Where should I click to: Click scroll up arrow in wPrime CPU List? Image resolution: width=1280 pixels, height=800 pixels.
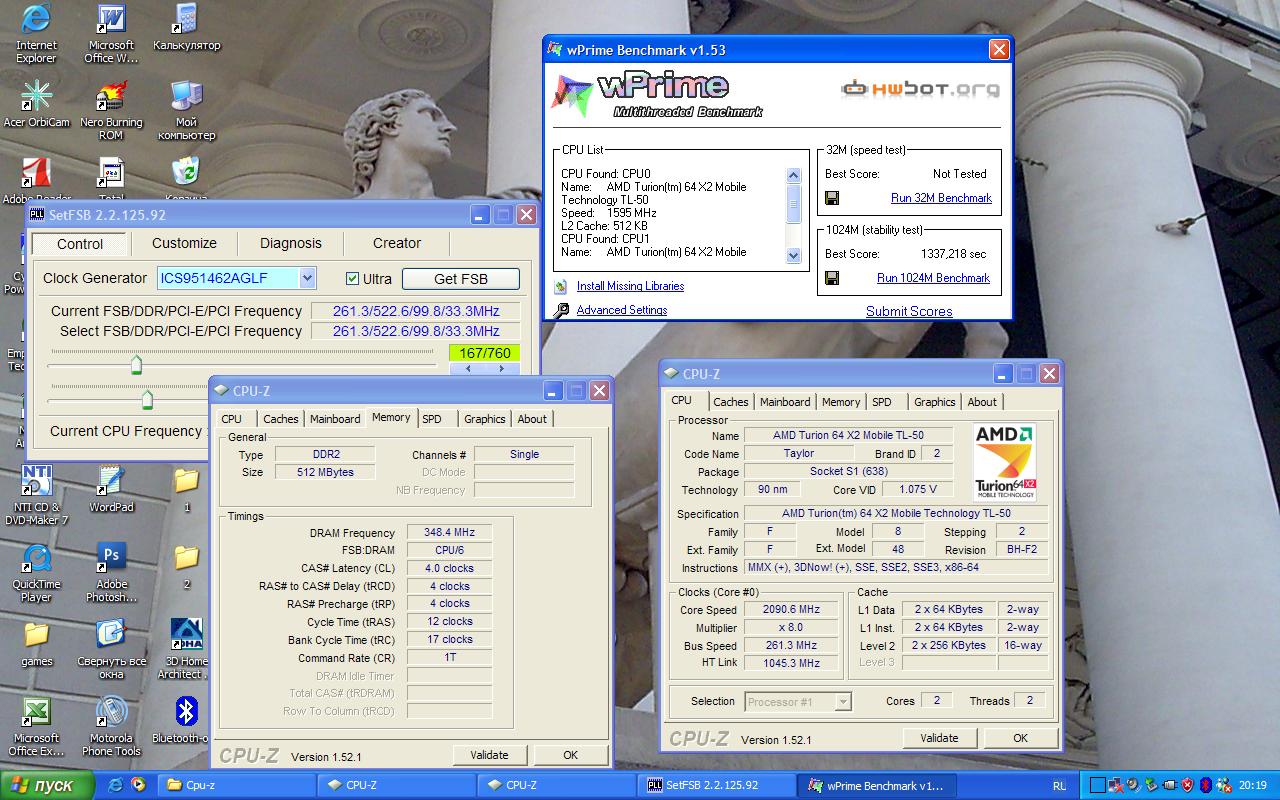794,175
